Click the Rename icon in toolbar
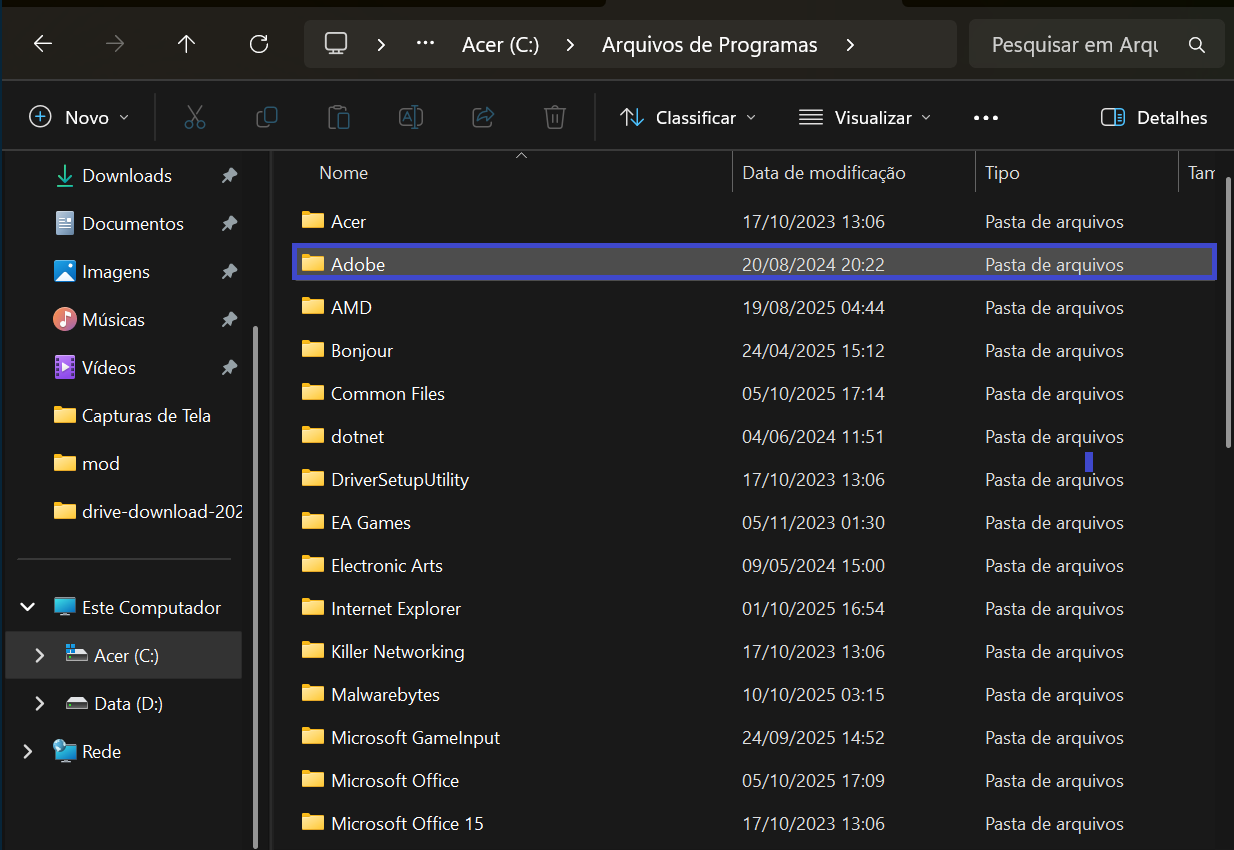Image resolution: width=1234 pixels, height=850 pixels. click(x=411, y=118)
